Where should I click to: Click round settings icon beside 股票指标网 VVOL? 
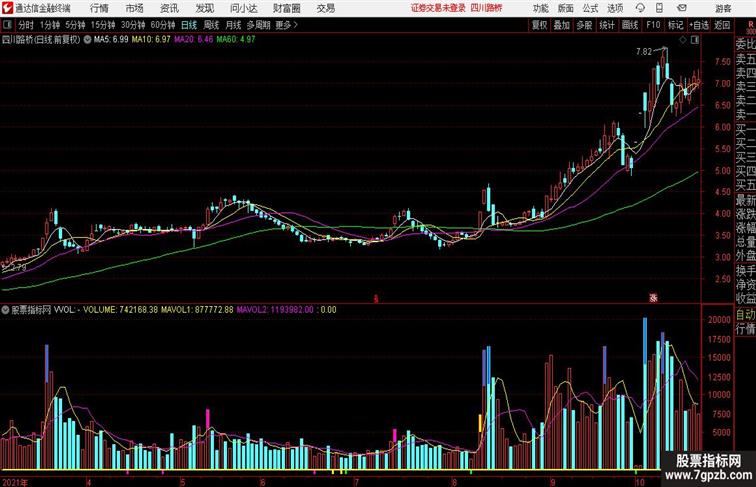coord(5,310)
